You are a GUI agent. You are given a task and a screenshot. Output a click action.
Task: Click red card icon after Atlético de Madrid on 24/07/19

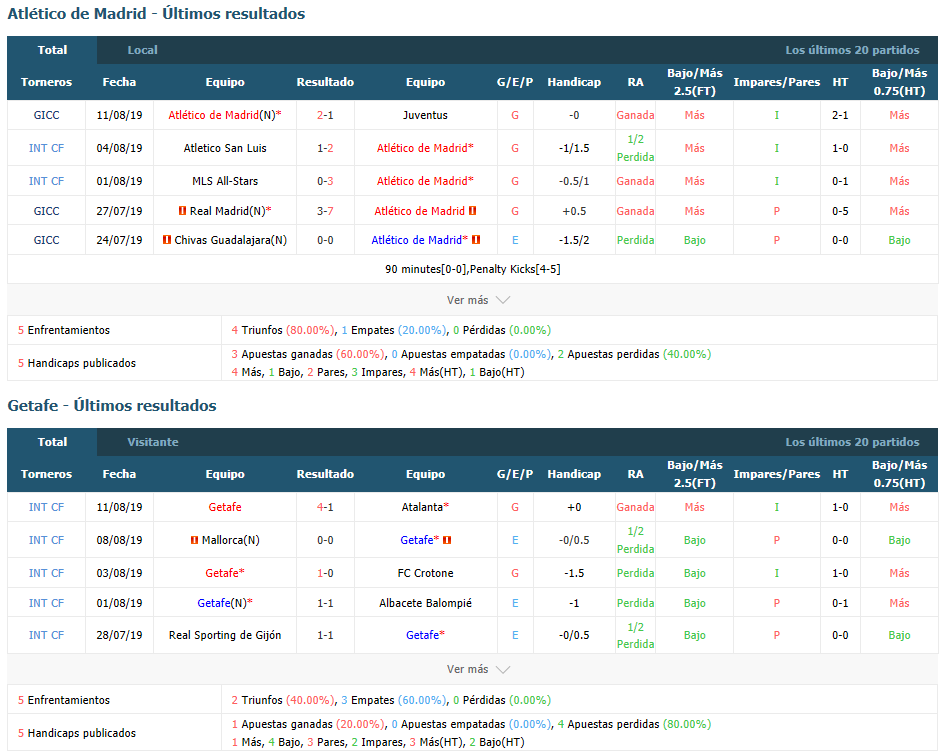click(x=476, y=240)
